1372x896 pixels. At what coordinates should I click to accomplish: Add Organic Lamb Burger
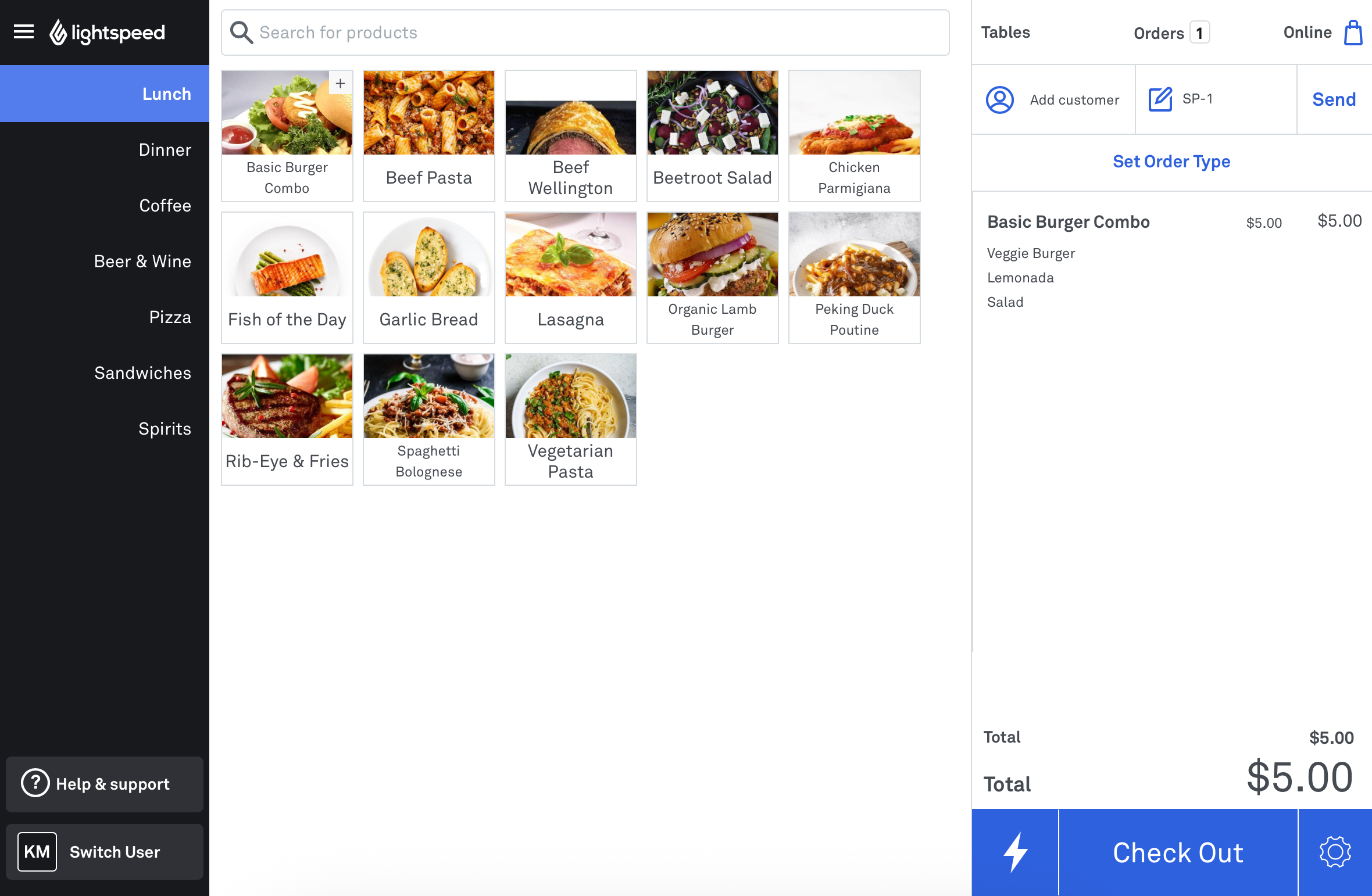[x=713, y=278]
